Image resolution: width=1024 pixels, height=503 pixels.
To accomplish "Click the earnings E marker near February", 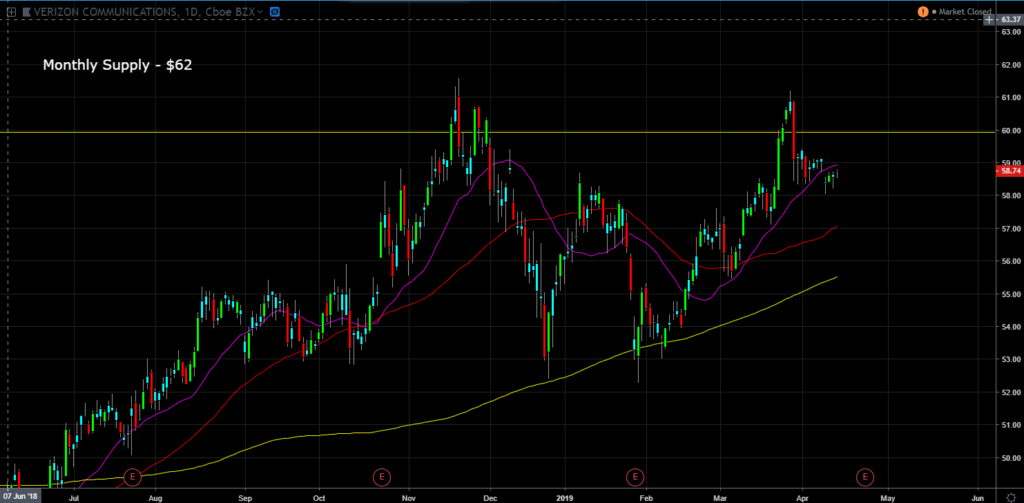I will tap(635, 477).
